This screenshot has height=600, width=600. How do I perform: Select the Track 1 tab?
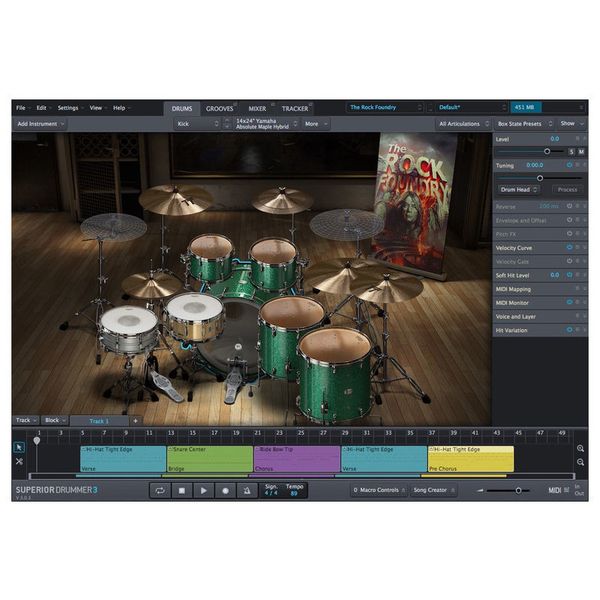tap(99, 421)
